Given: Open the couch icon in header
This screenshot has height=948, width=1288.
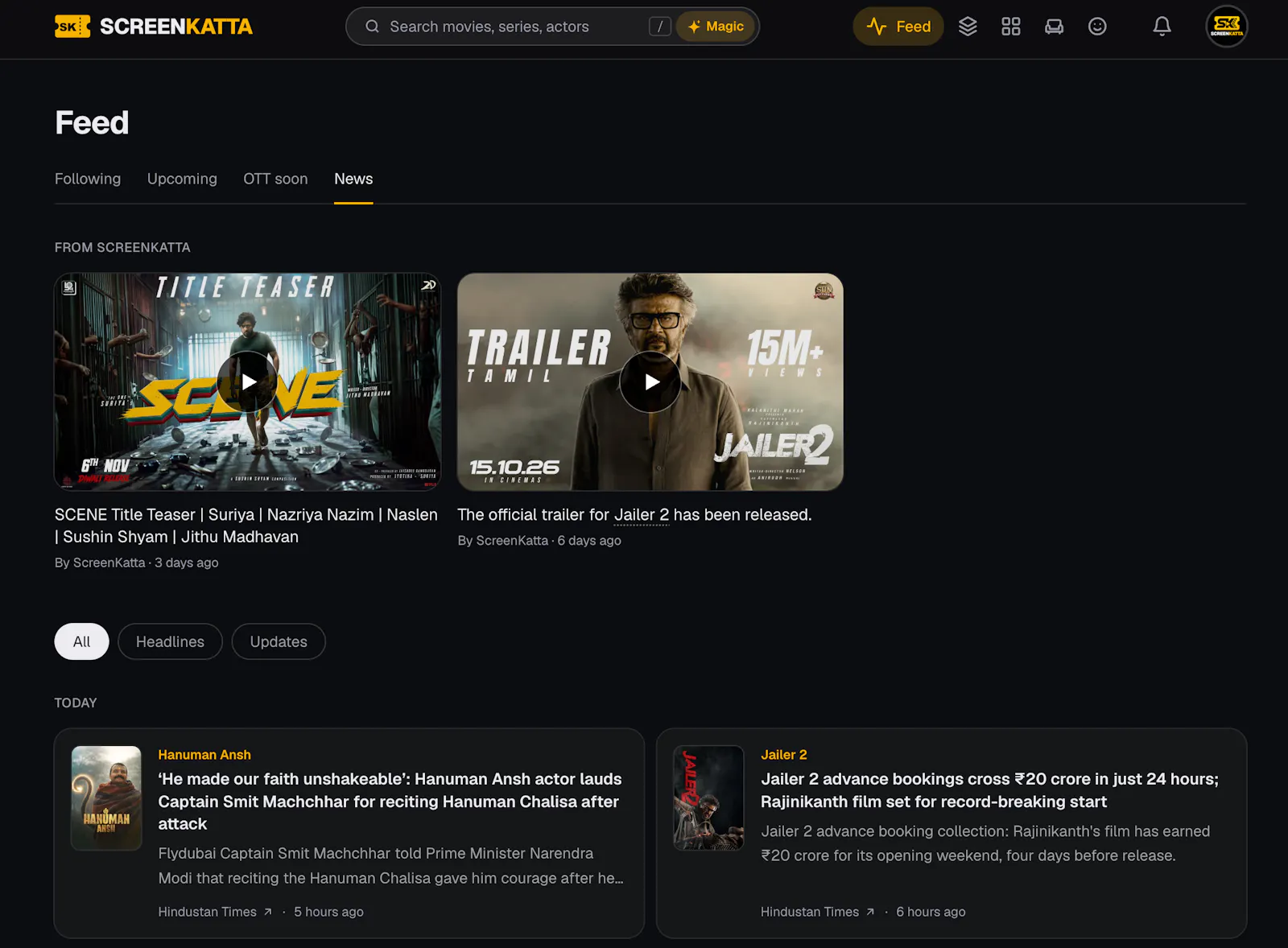Looking at the screenshot, I should point(1054,27).
